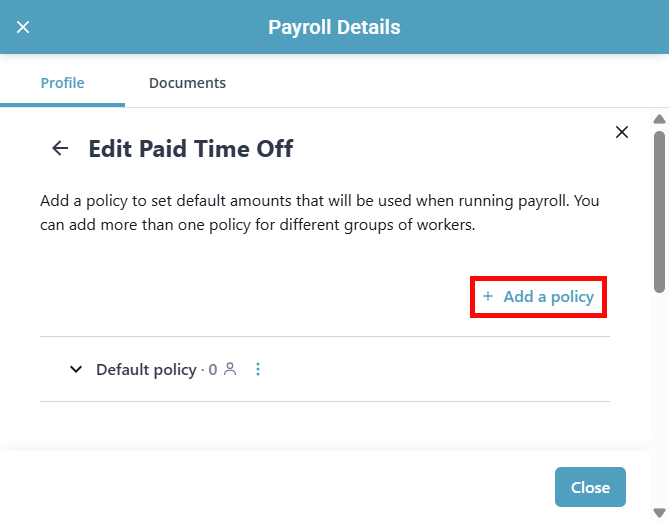Click the Edit Paid Time Off heading
Image resolution: width=669 pixels, height=522 pixels.
190,149
